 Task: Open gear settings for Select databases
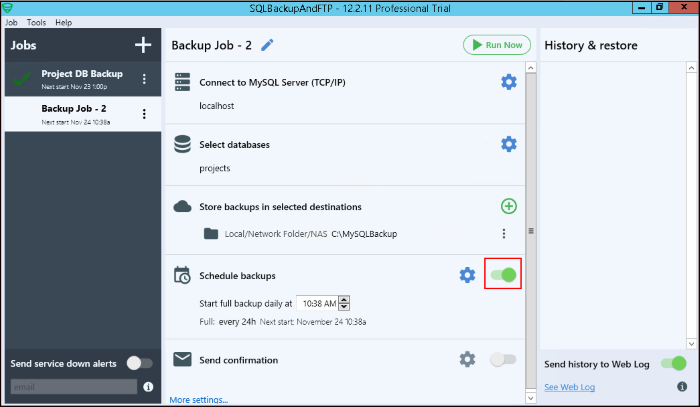tap(509, 144)
